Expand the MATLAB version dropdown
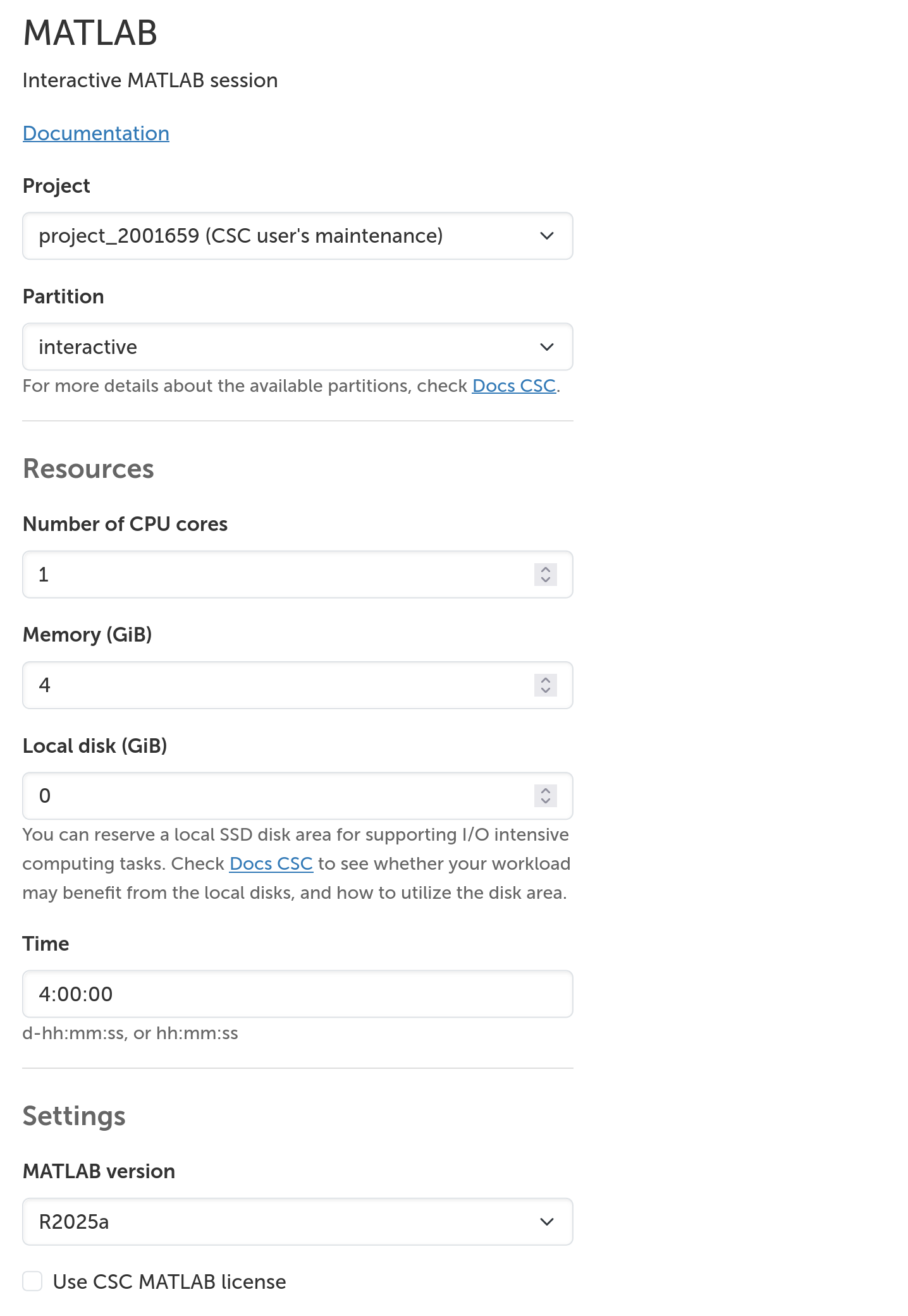 coord(297,1222)
